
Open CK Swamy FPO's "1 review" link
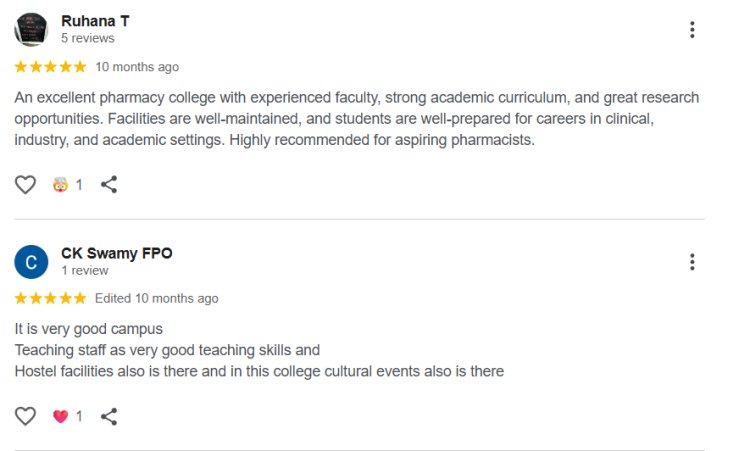coord(84,270)
